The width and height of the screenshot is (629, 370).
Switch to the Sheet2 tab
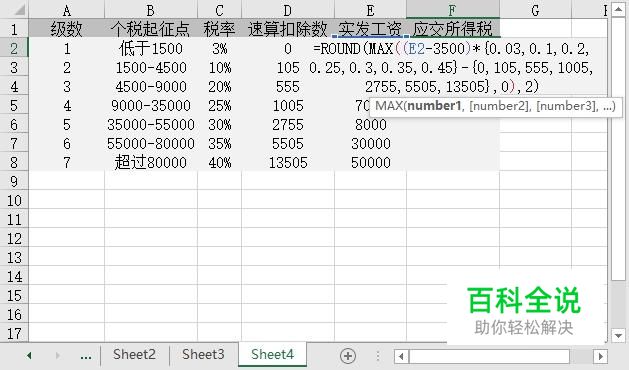click(134, 355)
